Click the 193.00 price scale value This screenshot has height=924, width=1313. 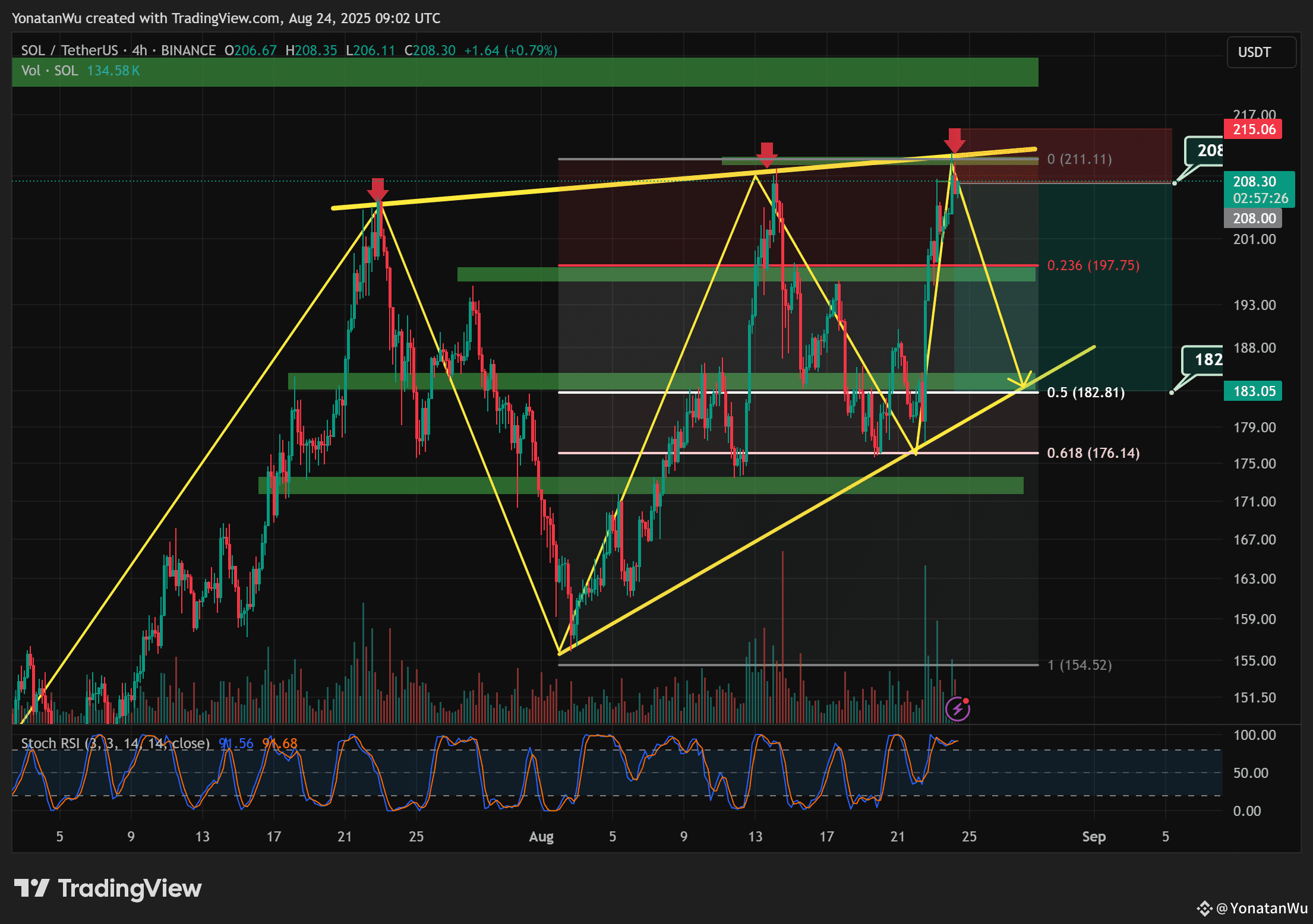coord(1255,305)
